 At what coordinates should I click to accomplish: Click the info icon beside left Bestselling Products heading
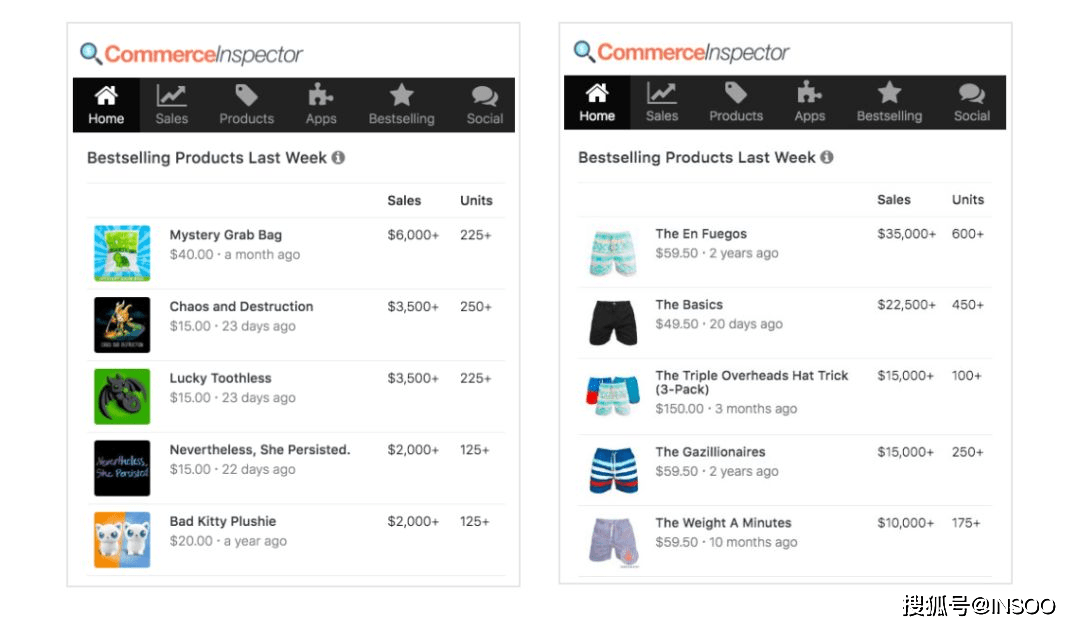338,158
